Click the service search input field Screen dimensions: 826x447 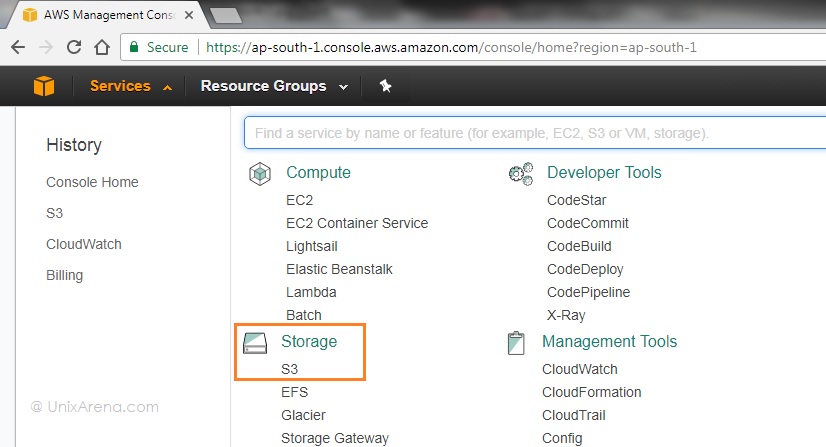coord(535,133)
